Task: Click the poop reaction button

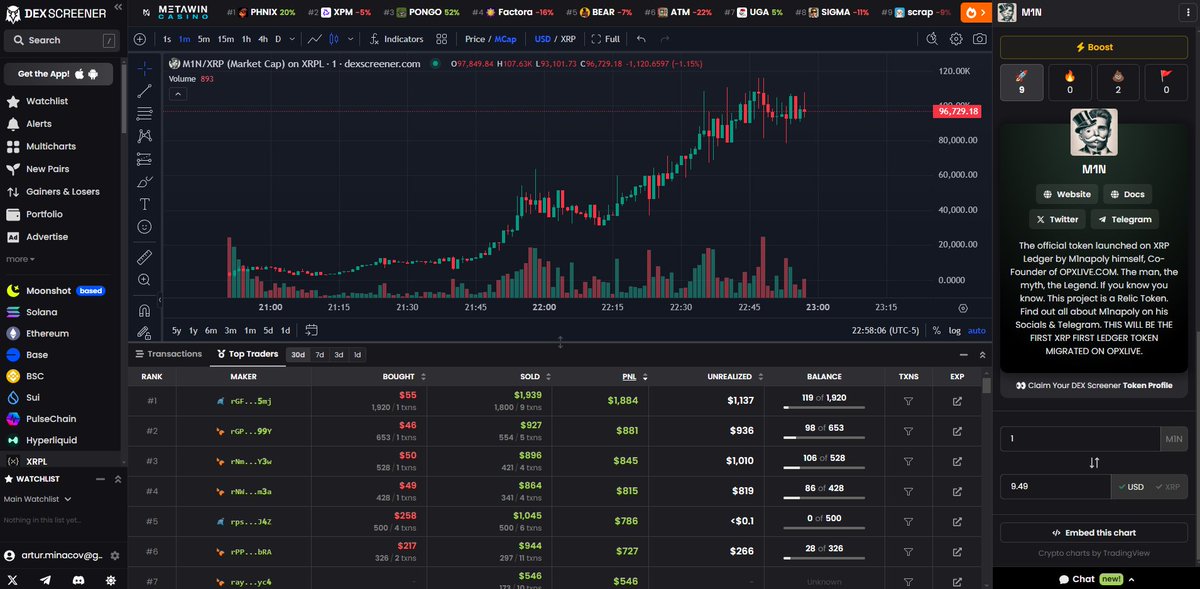Action: [1118, 82]
